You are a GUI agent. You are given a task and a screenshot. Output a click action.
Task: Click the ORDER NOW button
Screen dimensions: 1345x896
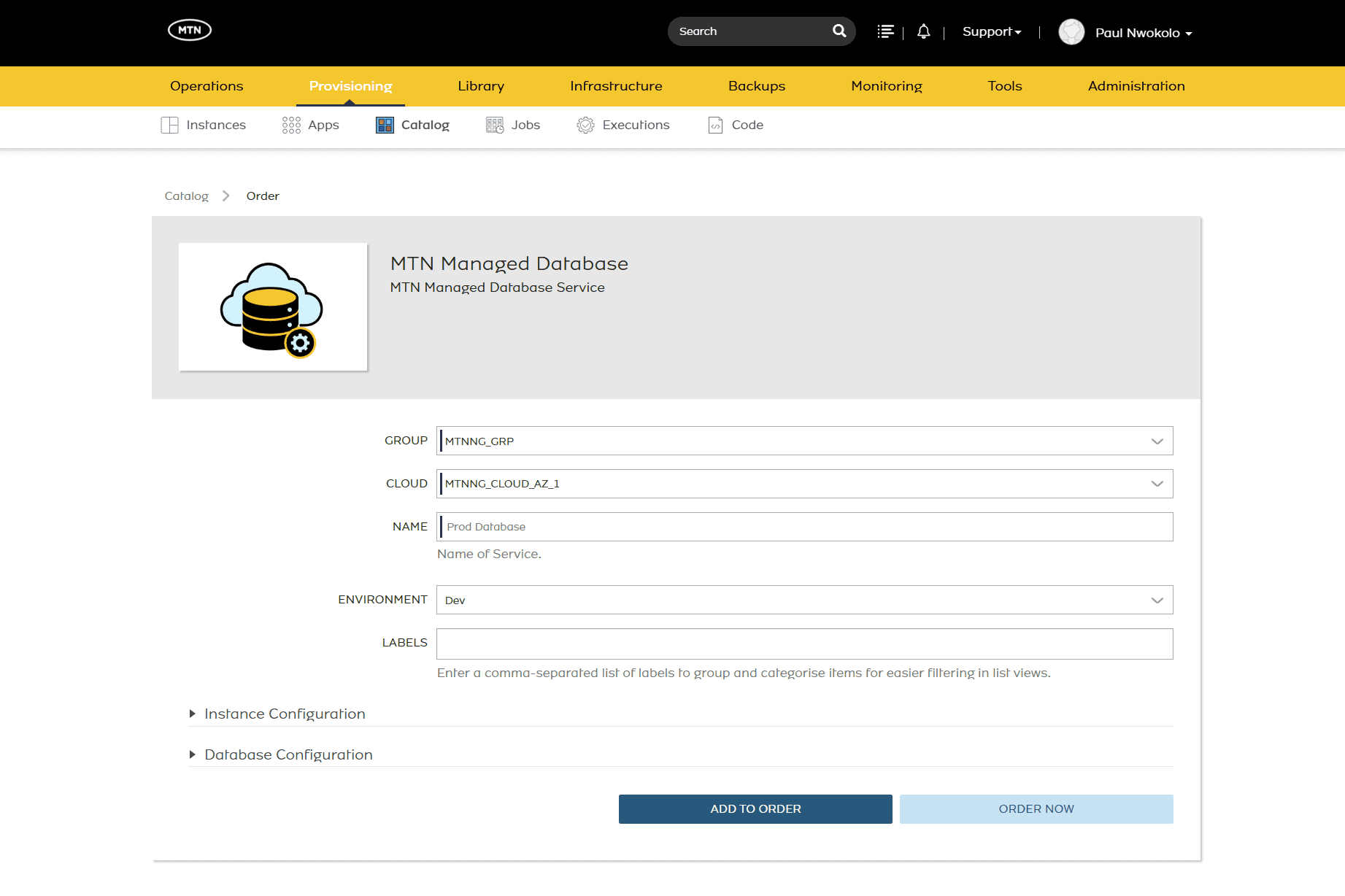pyautogui.click(x=1036, y=809)
